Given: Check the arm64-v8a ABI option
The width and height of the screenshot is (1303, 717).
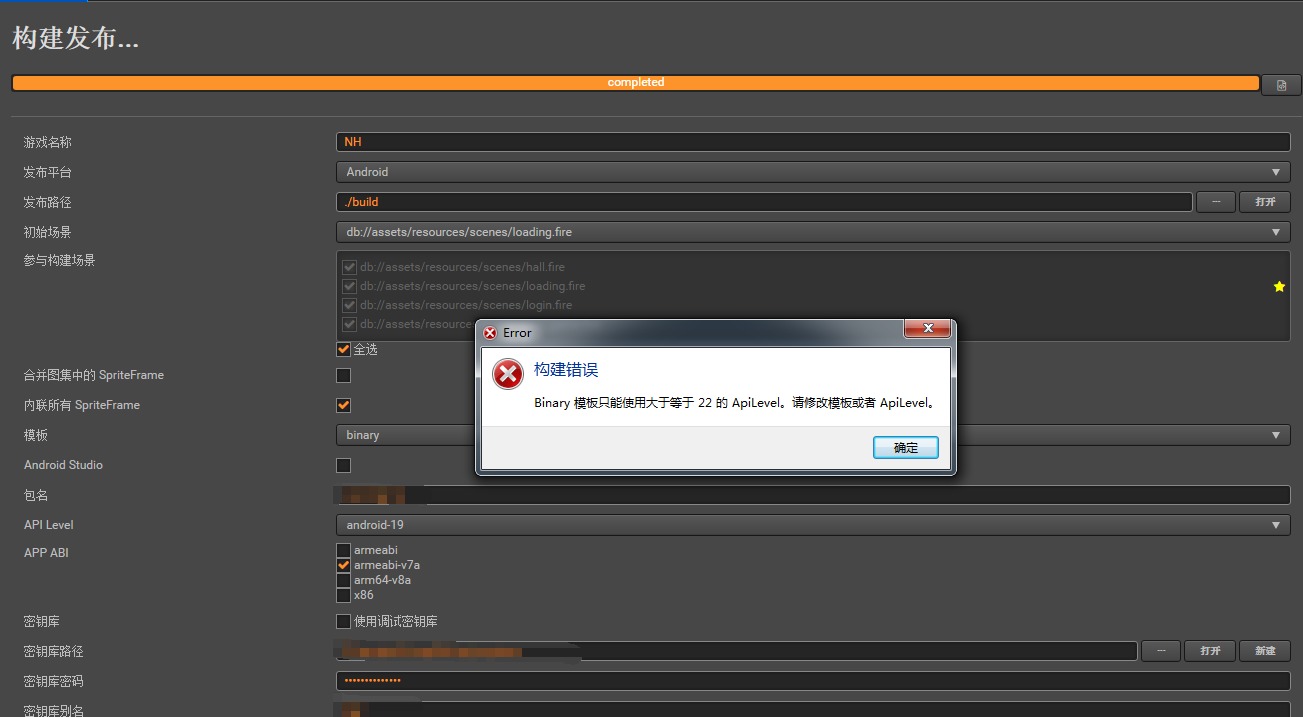Looking at the screenshot, I should [x=343, y=580].
